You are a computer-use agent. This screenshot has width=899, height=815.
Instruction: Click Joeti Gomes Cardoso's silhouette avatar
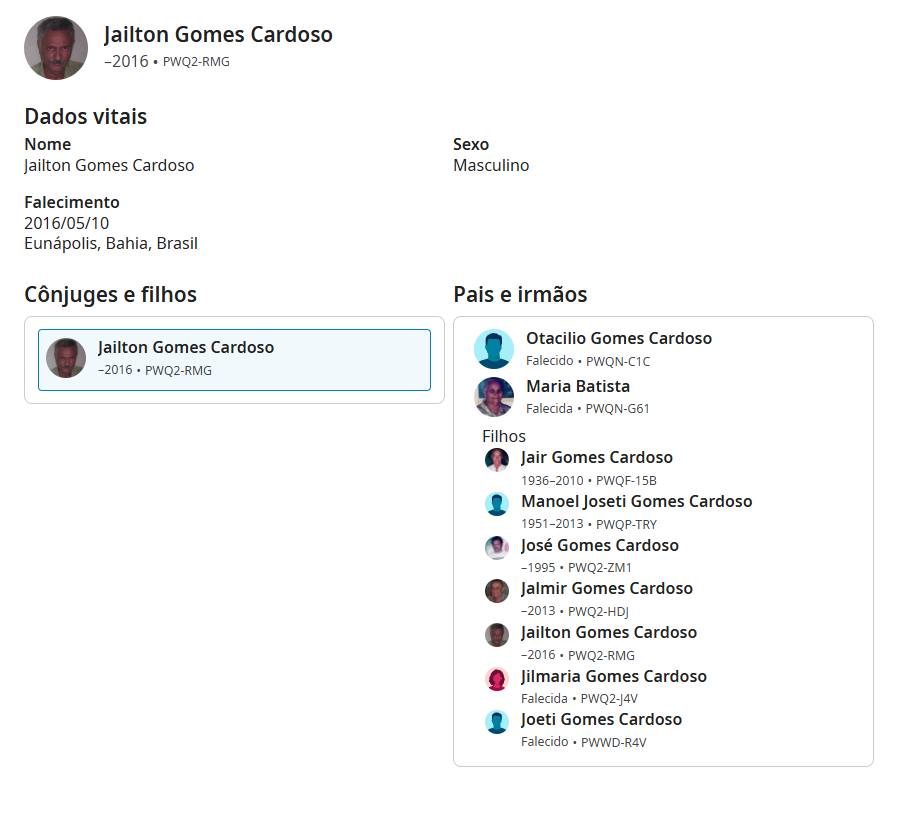coord(497,722)
